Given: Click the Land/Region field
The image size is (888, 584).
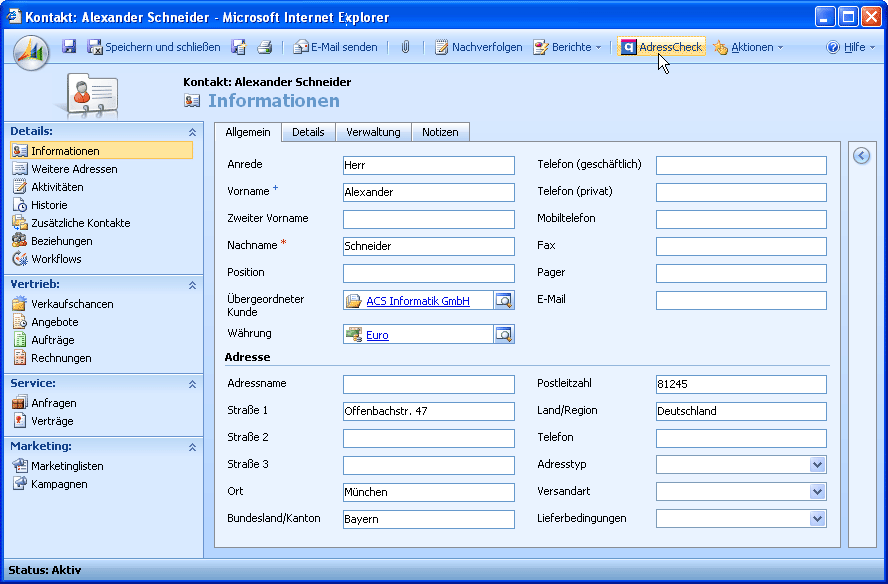Looking at the screenshot, I should [x=741, y=411].
